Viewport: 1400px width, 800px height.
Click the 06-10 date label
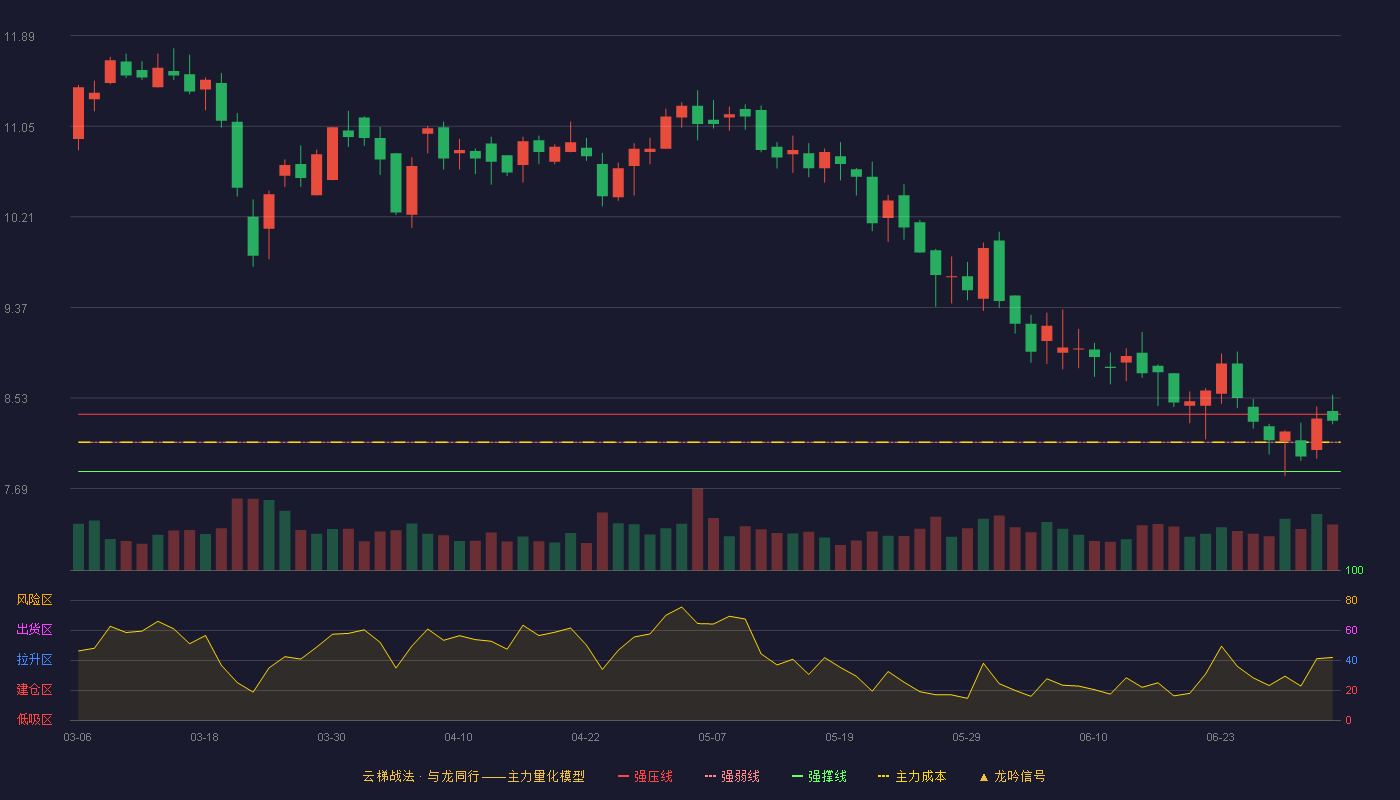click(1093, 737)
